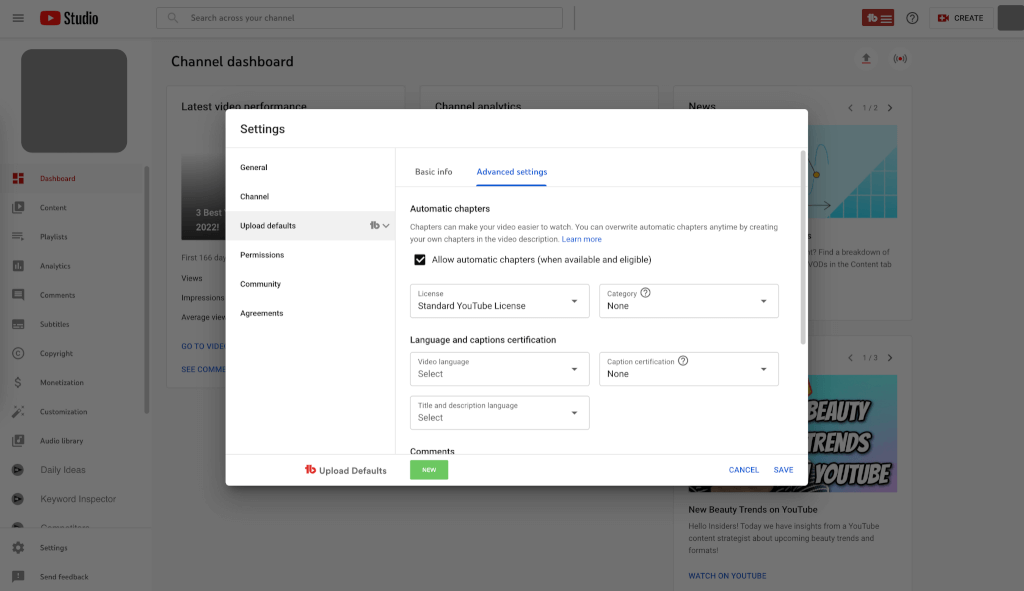The height and width of the screenshot is (591, 1024).
Task: Expand the Caption certification dropdown
Action: tap(688, 369)
